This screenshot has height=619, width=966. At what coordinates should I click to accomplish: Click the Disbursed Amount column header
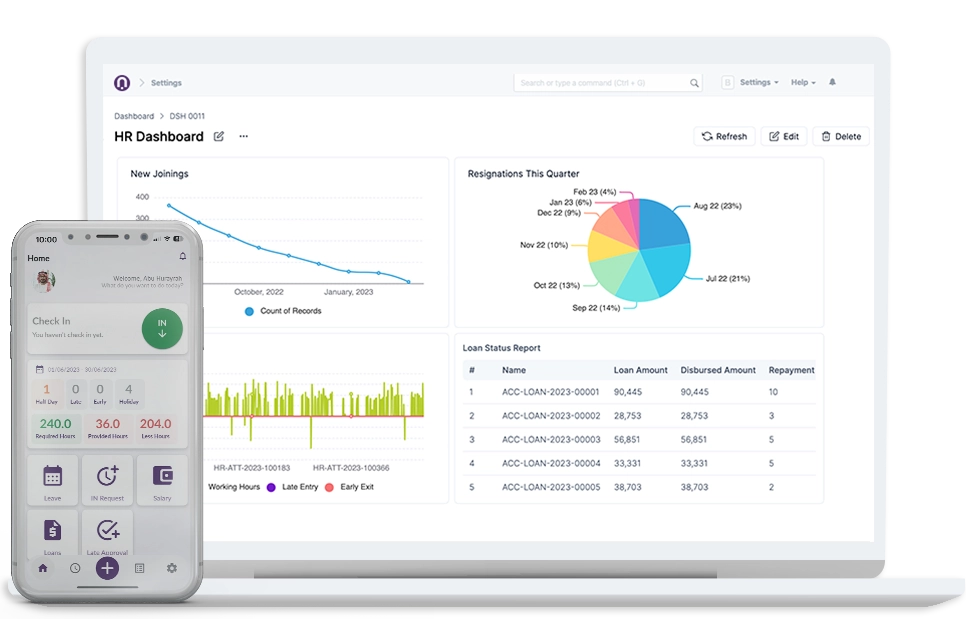tap(718, 370)
